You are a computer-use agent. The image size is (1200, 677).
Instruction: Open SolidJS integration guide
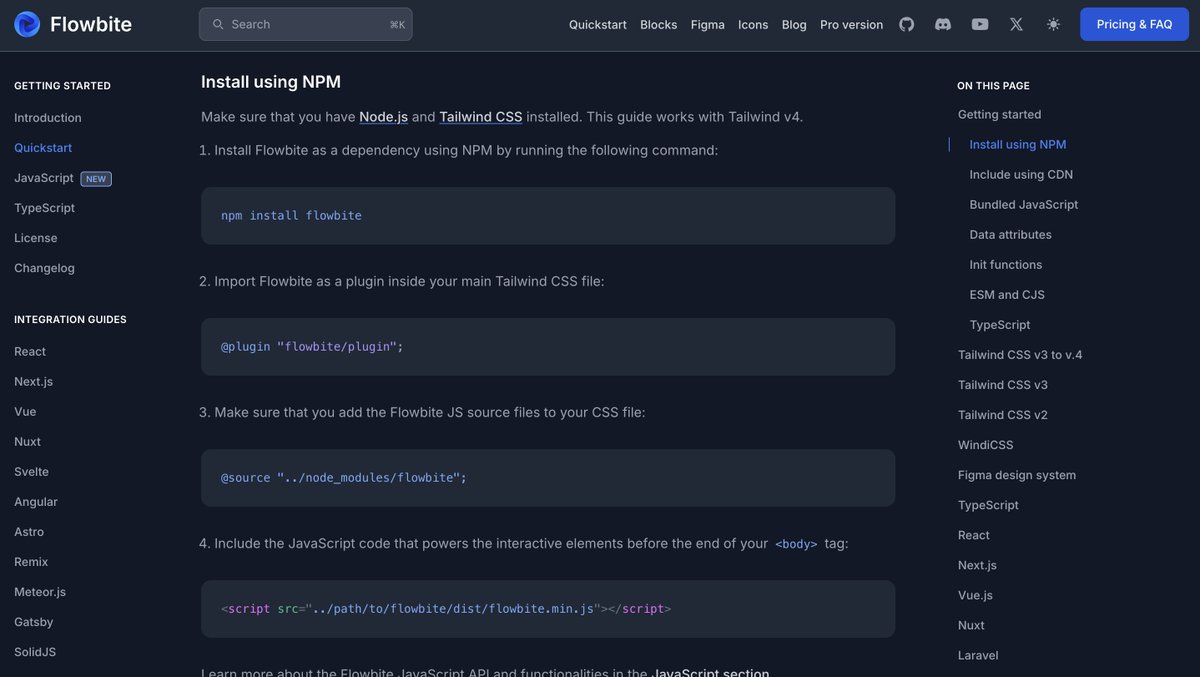coord(35,652)
